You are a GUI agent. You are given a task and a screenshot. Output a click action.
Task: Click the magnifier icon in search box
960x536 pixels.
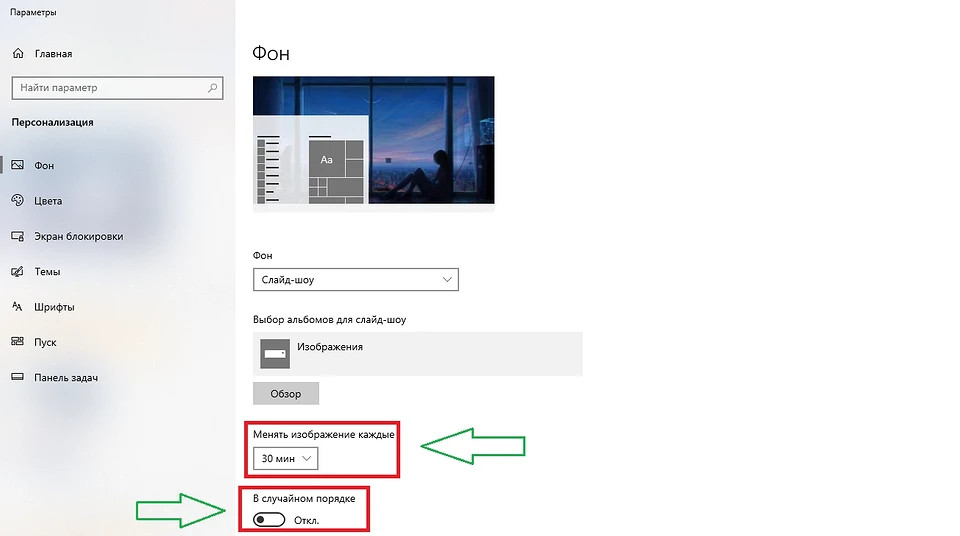[212, 88]
